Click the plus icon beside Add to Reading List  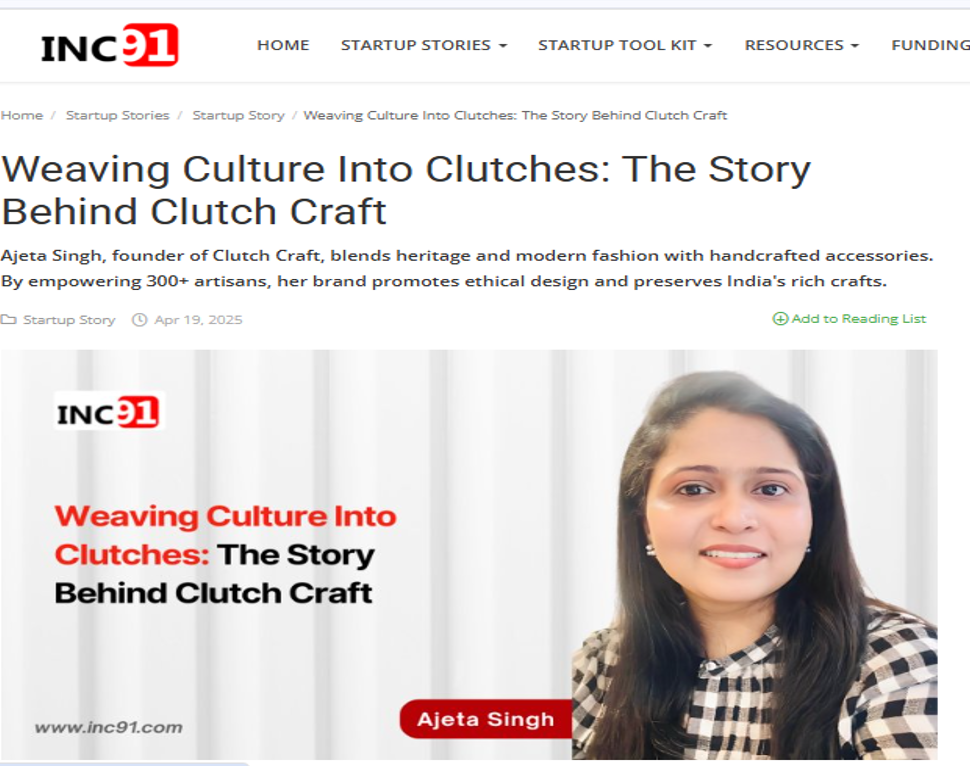[x=780, y=319]
